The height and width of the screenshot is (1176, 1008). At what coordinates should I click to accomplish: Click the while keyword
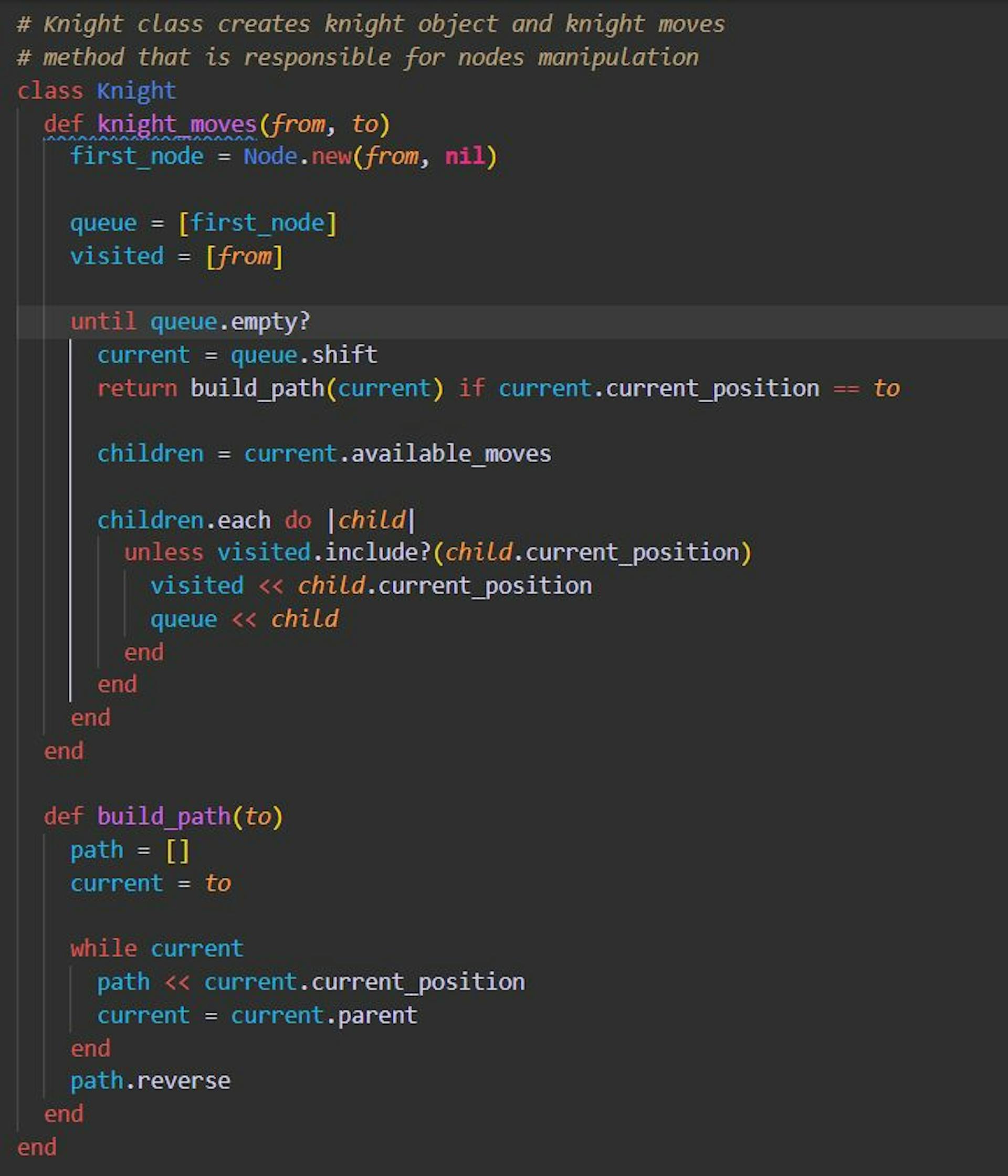point(103,949)
